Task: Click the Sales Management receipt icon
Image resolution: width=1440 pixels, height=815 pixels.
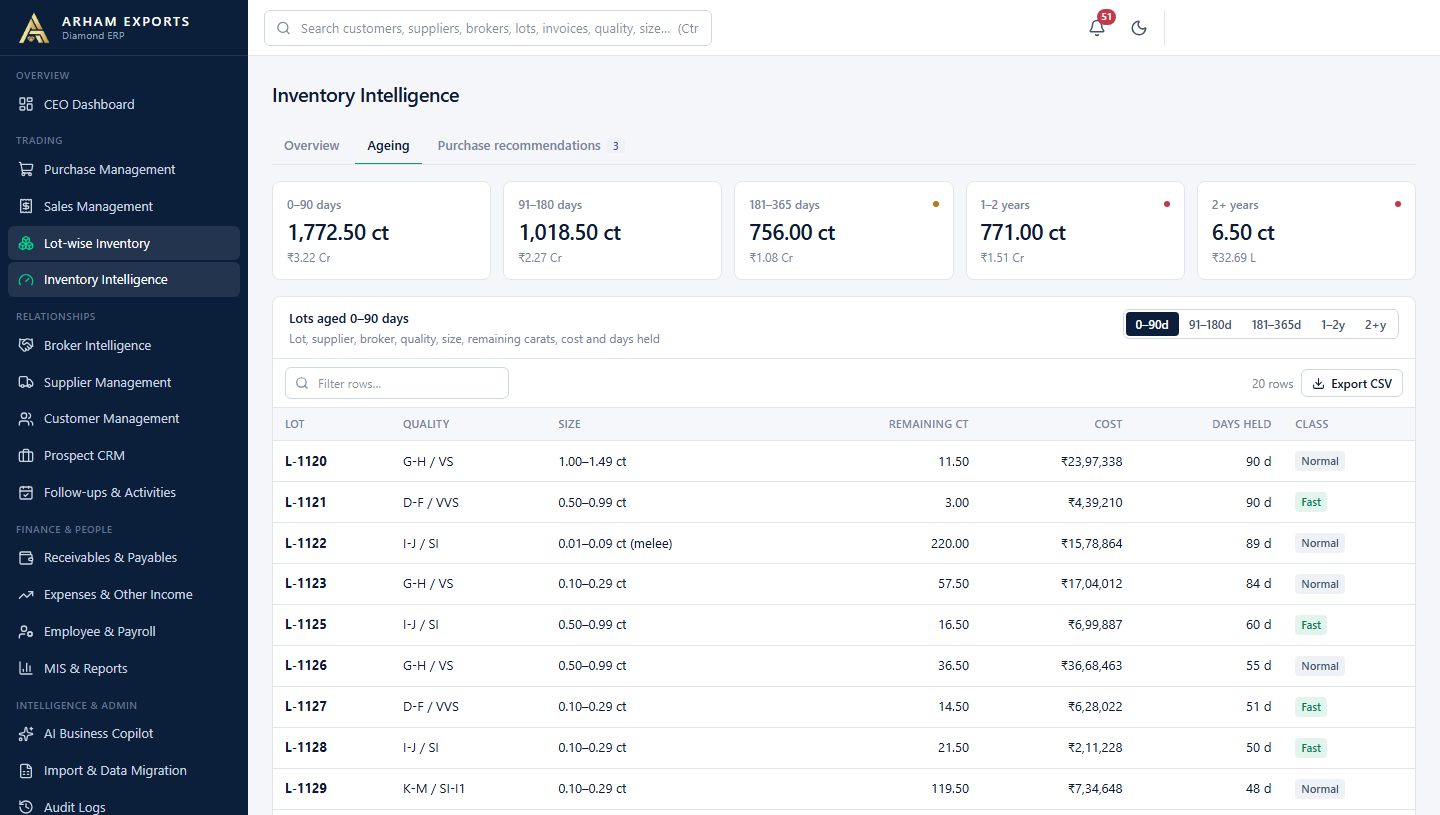Action: (x=26, y=207)
